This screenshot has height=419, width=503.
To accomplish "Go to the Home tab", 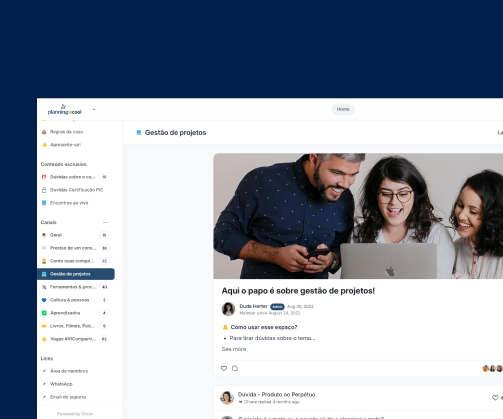I will 343,109.
